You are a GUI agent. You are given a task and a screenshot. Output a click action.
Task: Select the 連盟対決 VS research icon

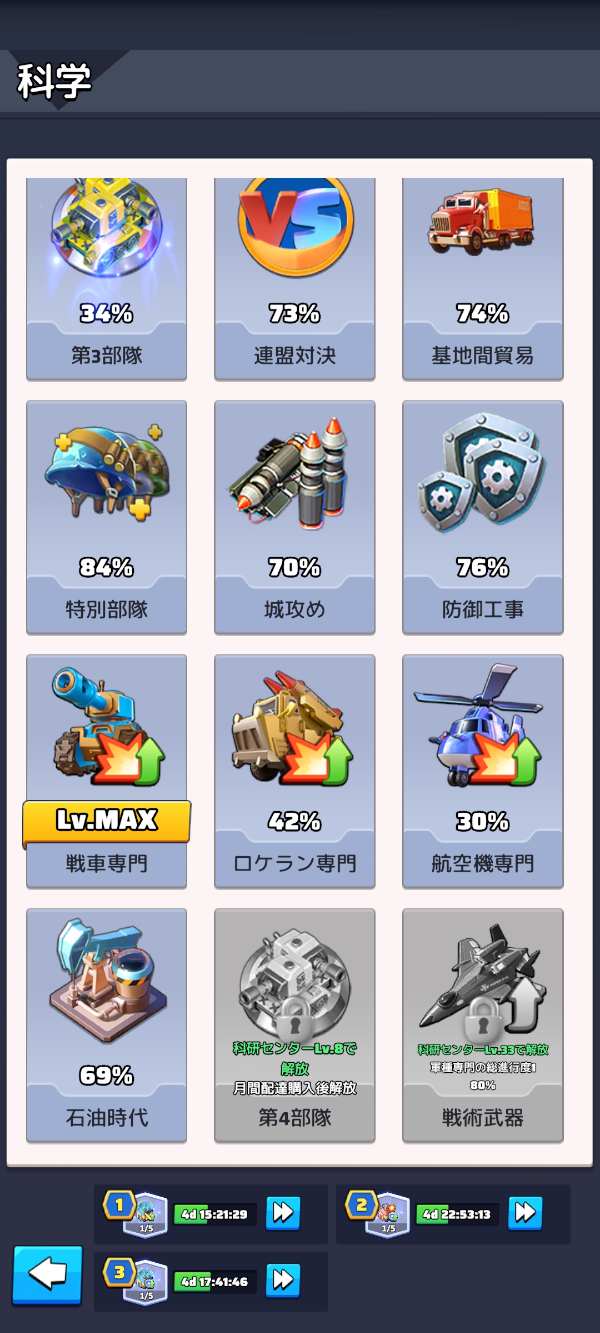(x=294, y=278)
